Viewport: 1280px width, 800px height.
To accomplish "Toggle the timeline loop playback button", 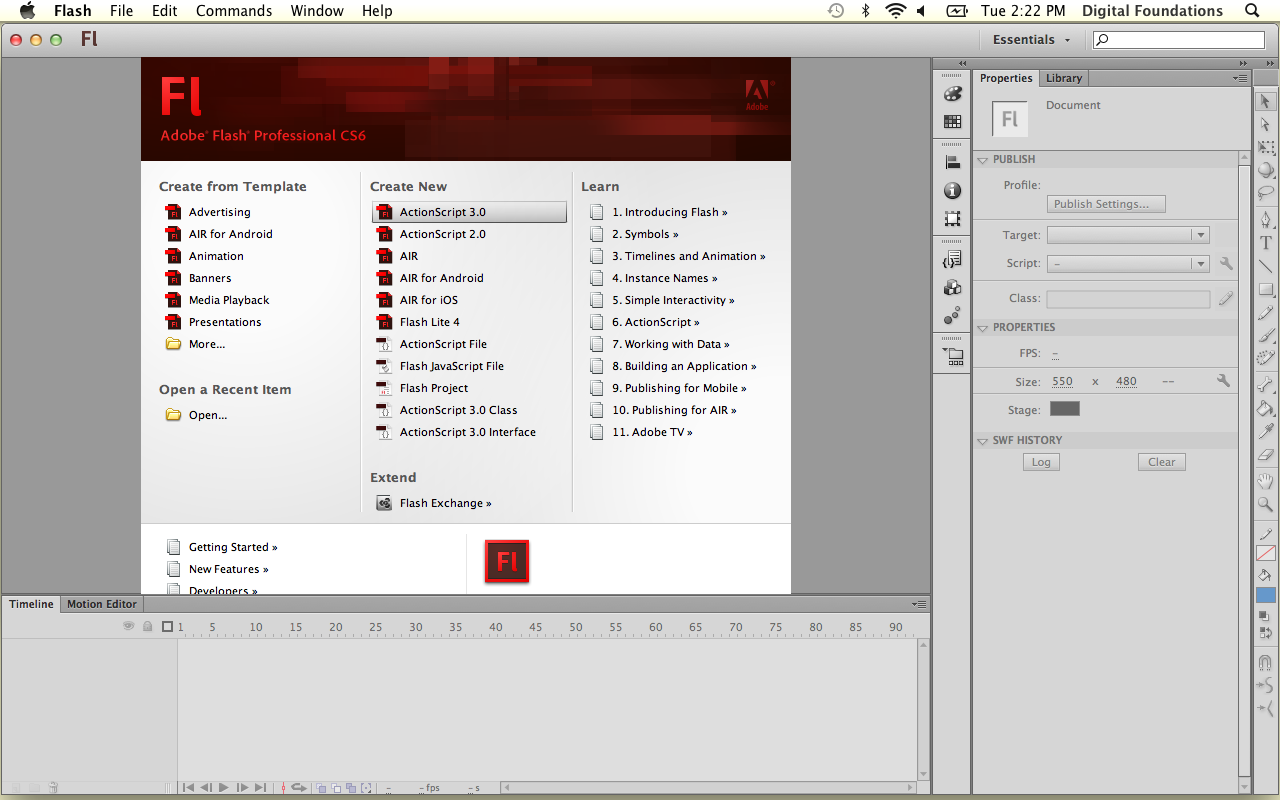I will tap(298, 788).
